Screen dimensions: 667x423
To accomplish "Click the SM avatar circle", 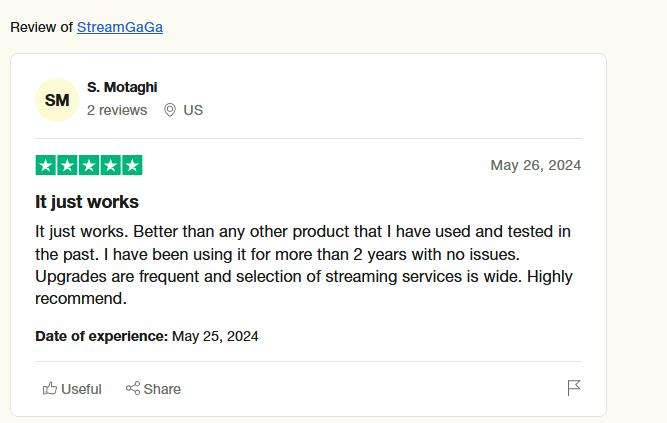I will pyautogui.click(x=57, y=100).
